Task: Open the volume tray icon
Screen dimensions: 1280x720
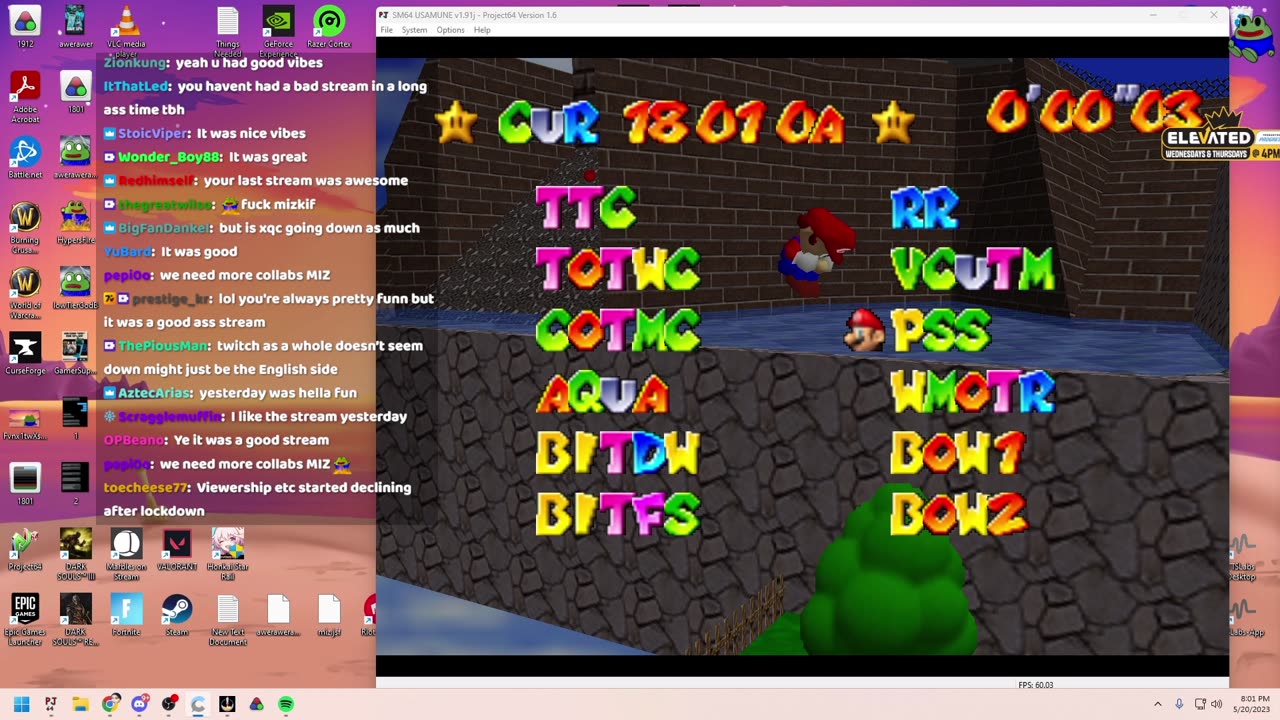Action: click(x=1217, y=704)
